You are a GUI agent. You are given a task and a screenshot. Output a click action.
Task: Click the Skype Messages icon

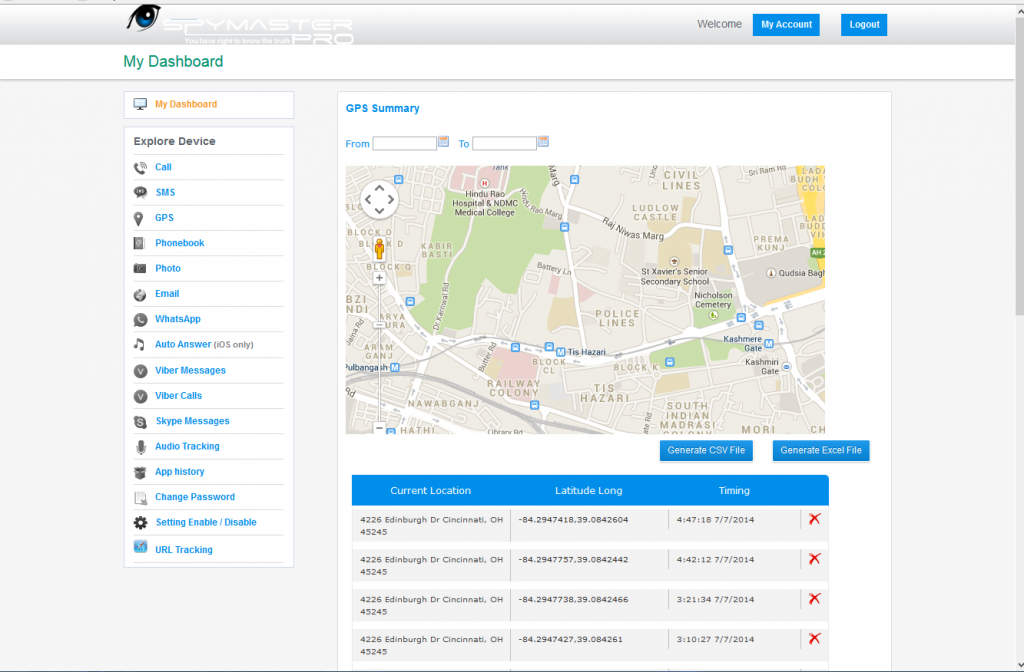(x=140, y=422)
